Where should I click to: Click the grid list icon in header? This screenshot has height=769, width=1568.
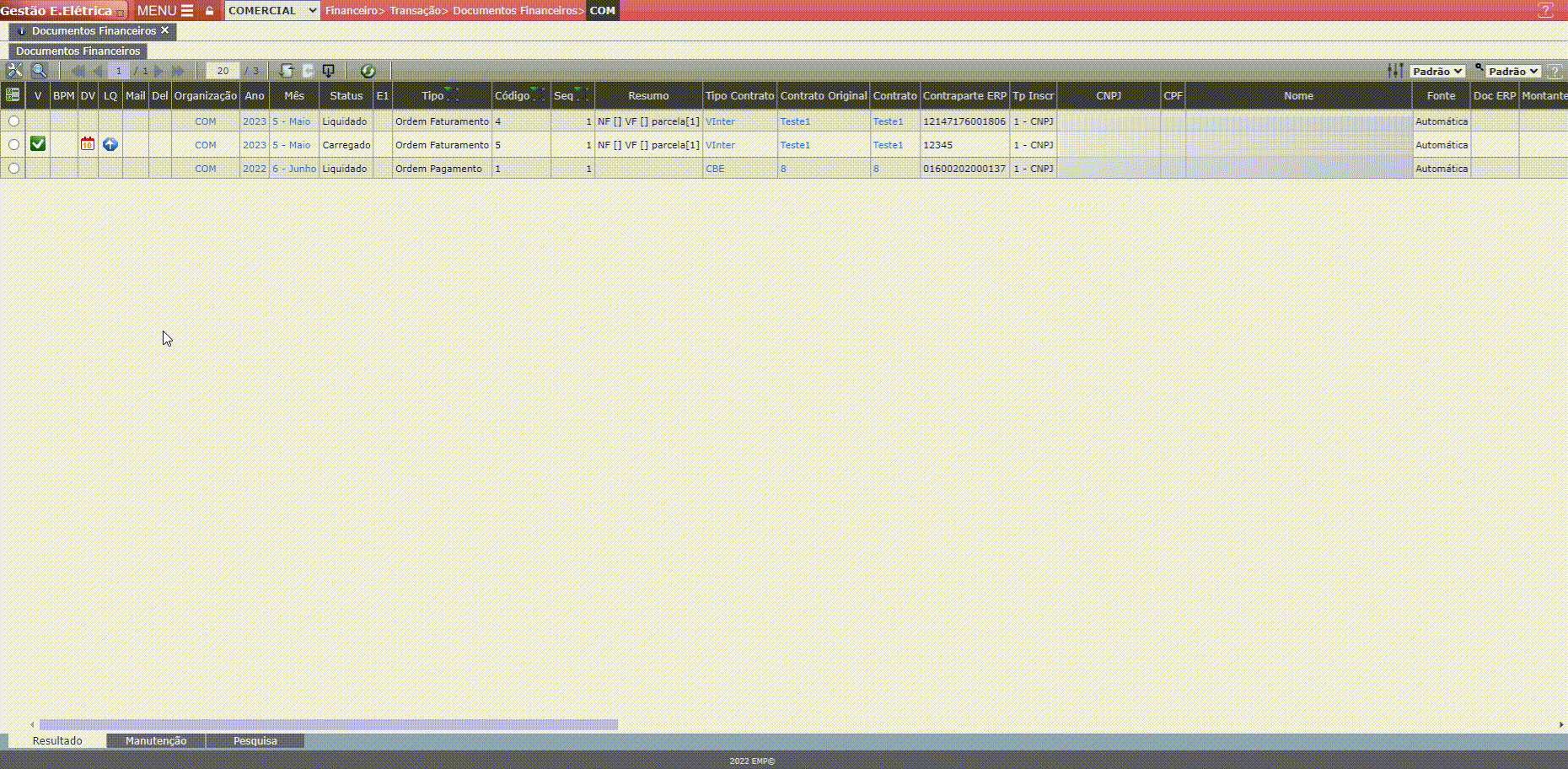click(13, 95)
